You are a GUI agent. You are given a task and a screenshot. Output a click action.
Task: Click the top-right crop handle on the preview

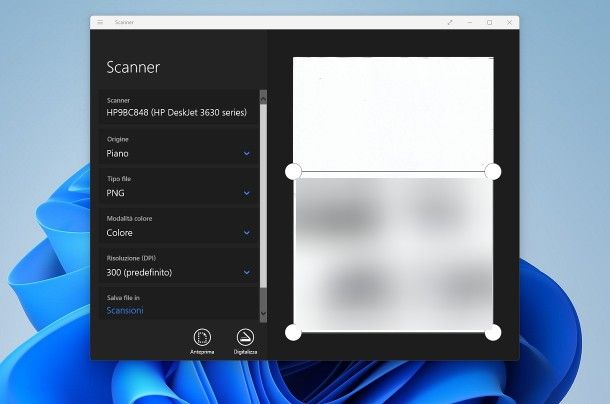tap(493, 172)
